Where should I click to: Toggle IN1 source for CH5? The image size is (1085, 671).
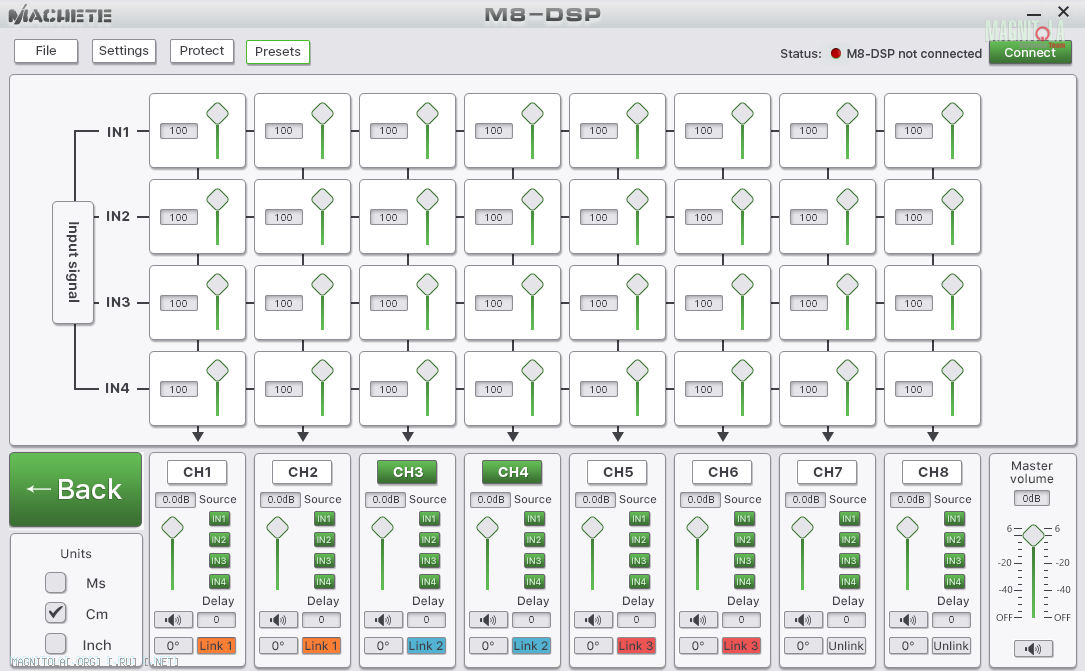[639, 519]
